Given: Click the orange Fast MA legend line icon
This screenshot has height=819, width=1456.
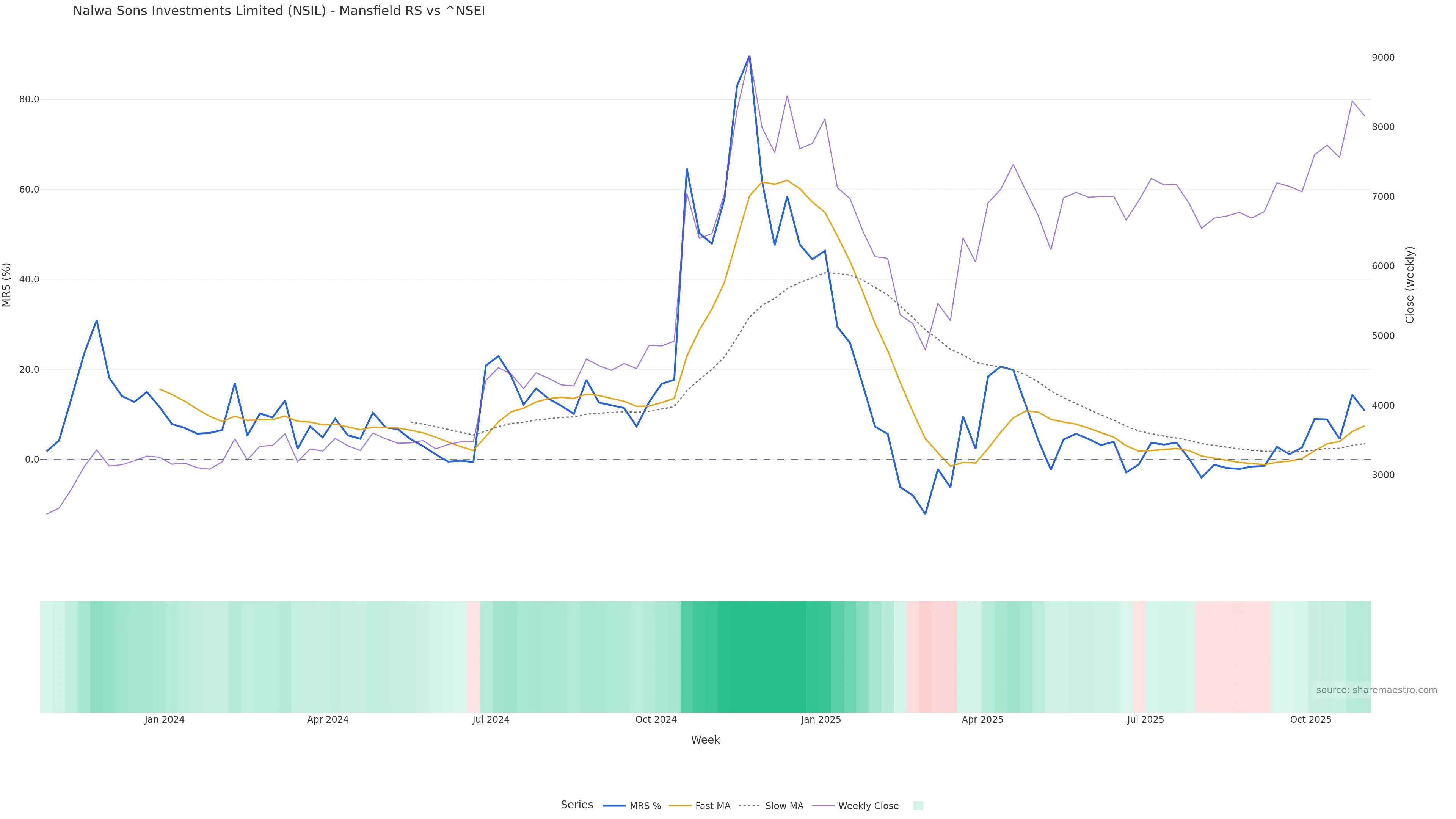Looking at the screenshot, I should (x=680, y=806).
